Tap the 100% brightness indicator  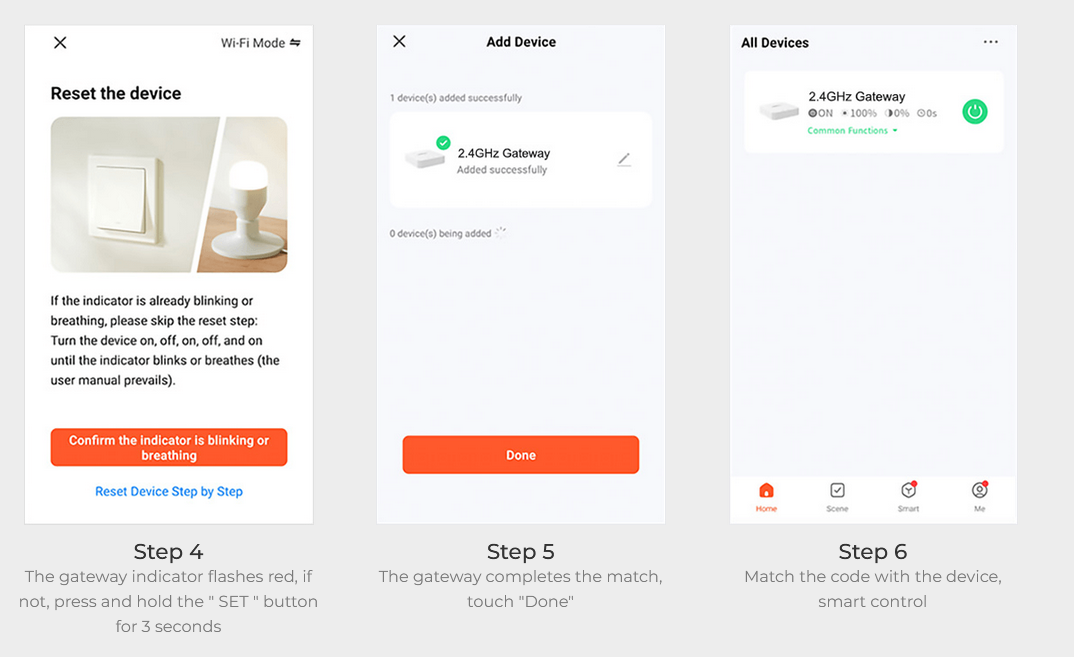click(x=859, y=113)
